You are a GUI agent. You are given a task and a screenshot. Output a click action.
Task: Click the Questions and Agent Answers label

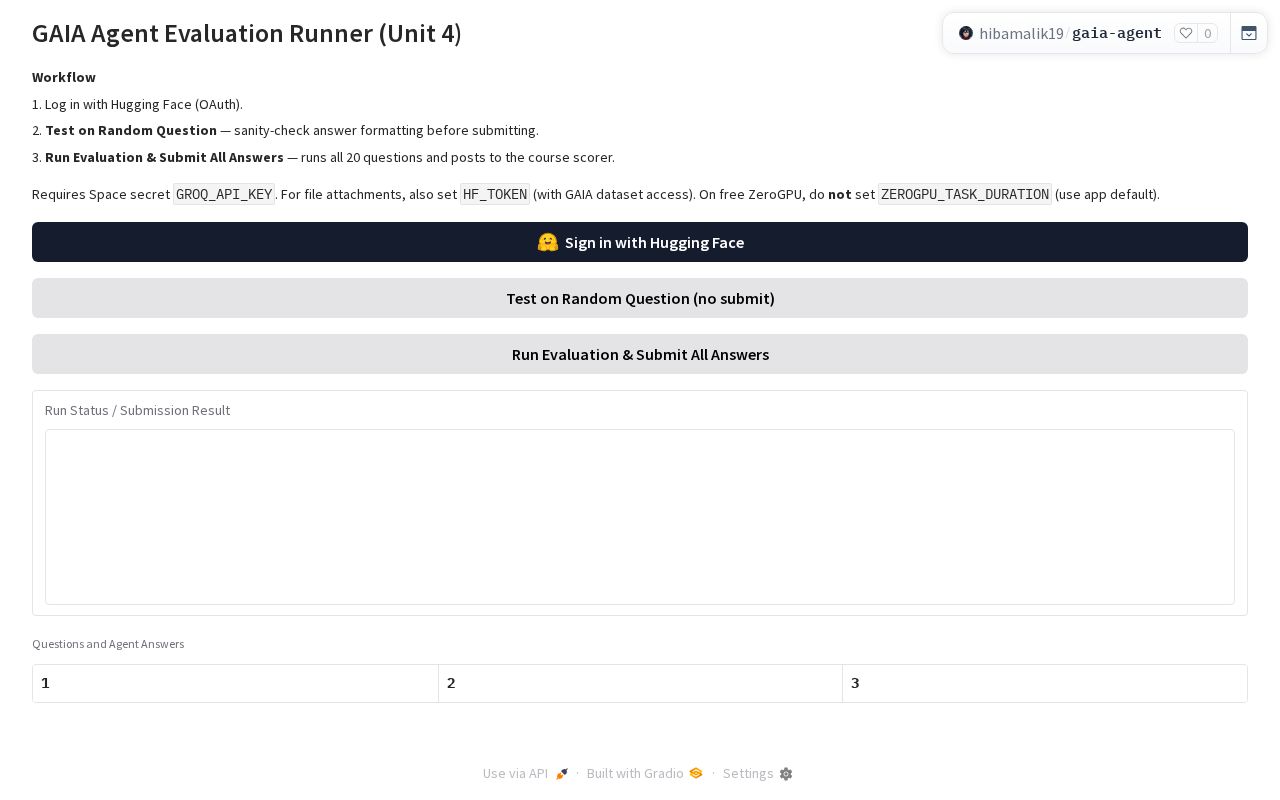point(108,644)
